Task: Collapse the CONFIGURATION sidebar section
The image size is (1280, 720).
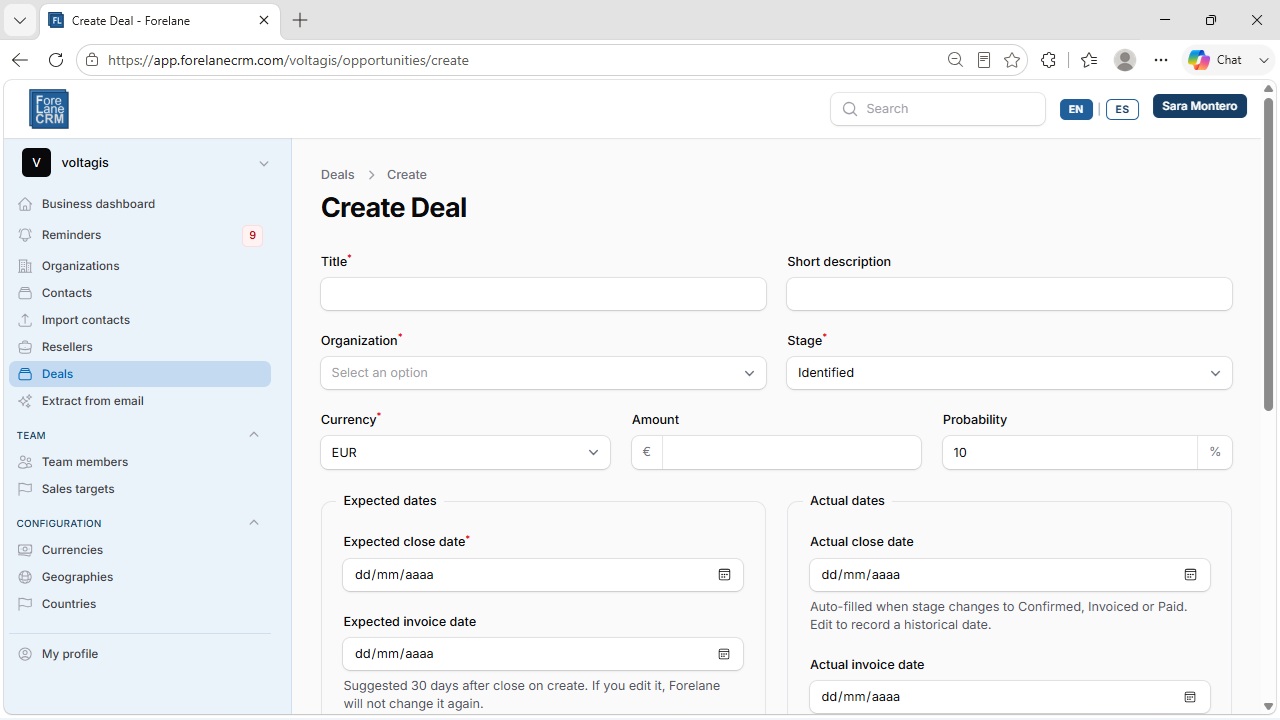Action: [254, 523]
